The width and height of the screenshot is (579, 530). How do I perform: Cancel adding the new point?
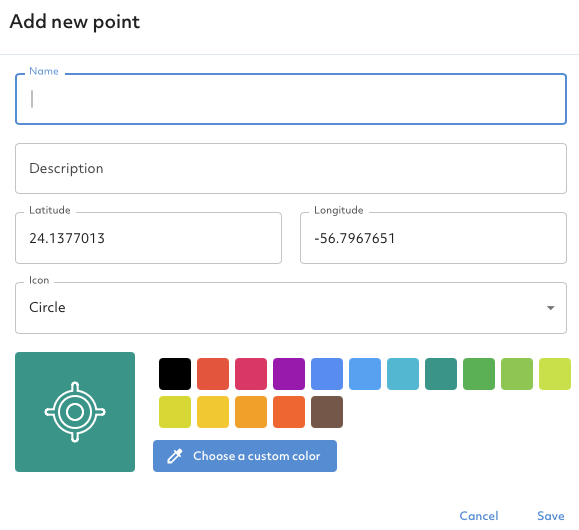tap(479, 516)
